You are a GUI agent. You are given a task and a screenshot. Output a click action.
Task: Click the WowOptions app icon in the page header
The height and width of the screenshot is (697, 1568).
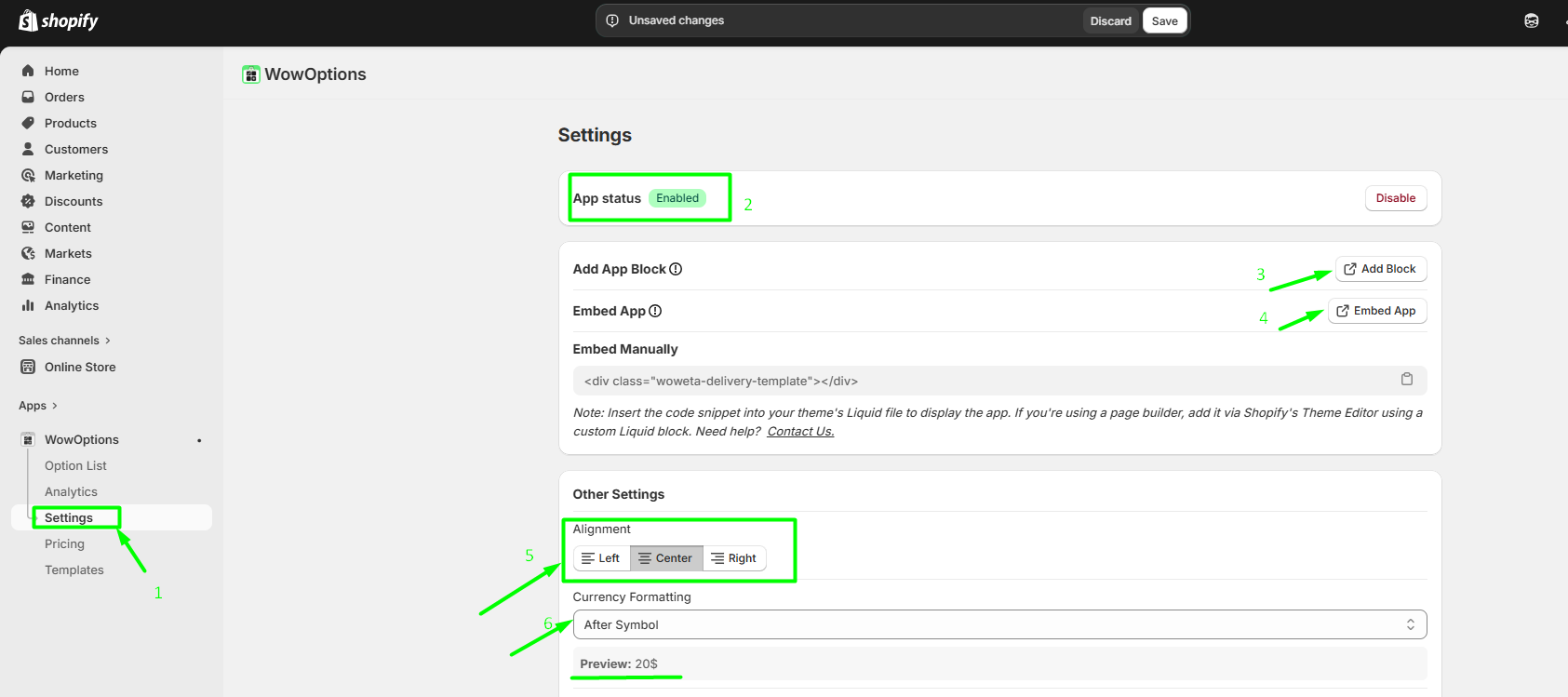[250, 74]
